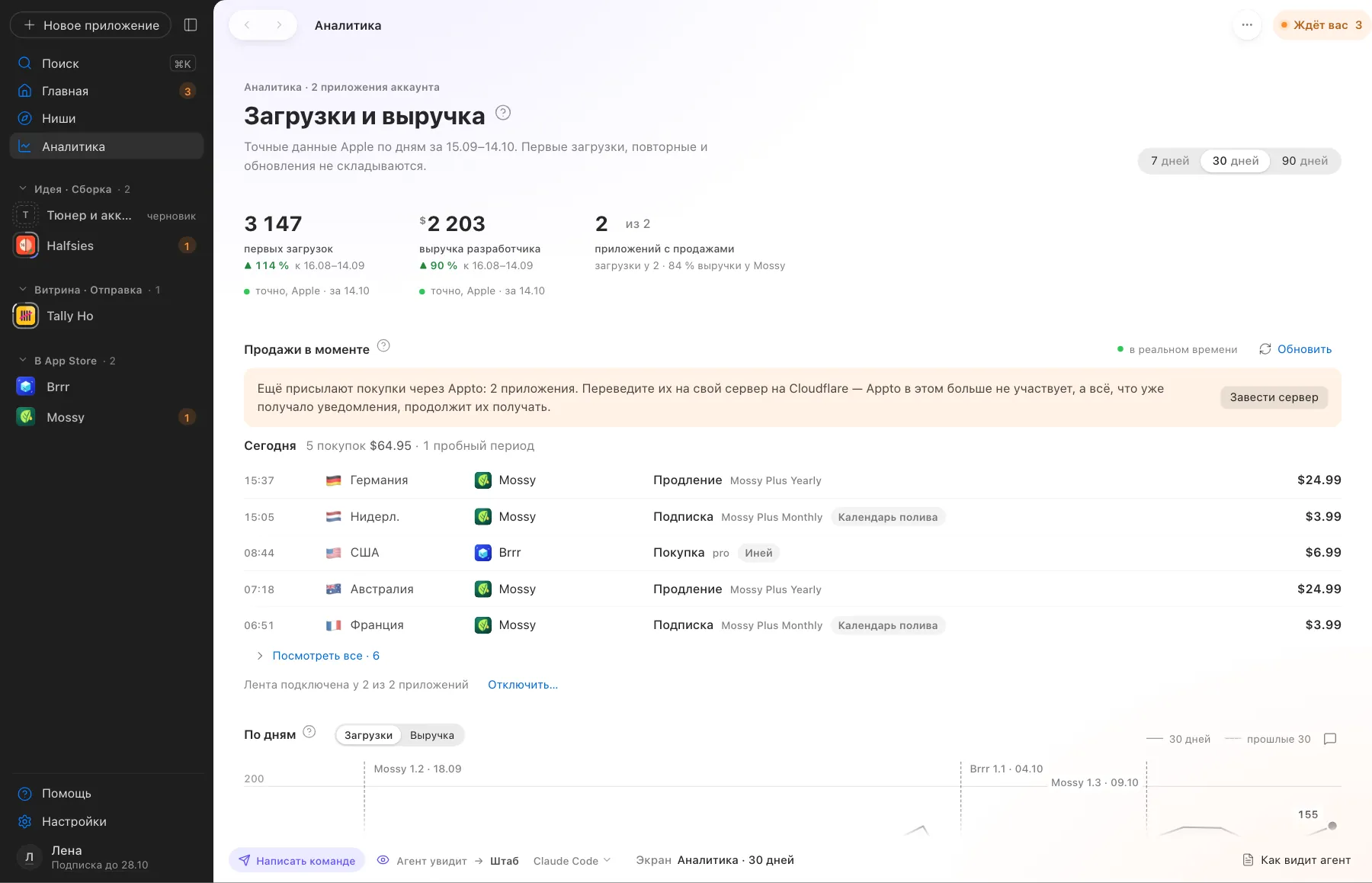1372x883 pixels.
Task: Open the Тюнер draft app
Action: pos(107,216)
